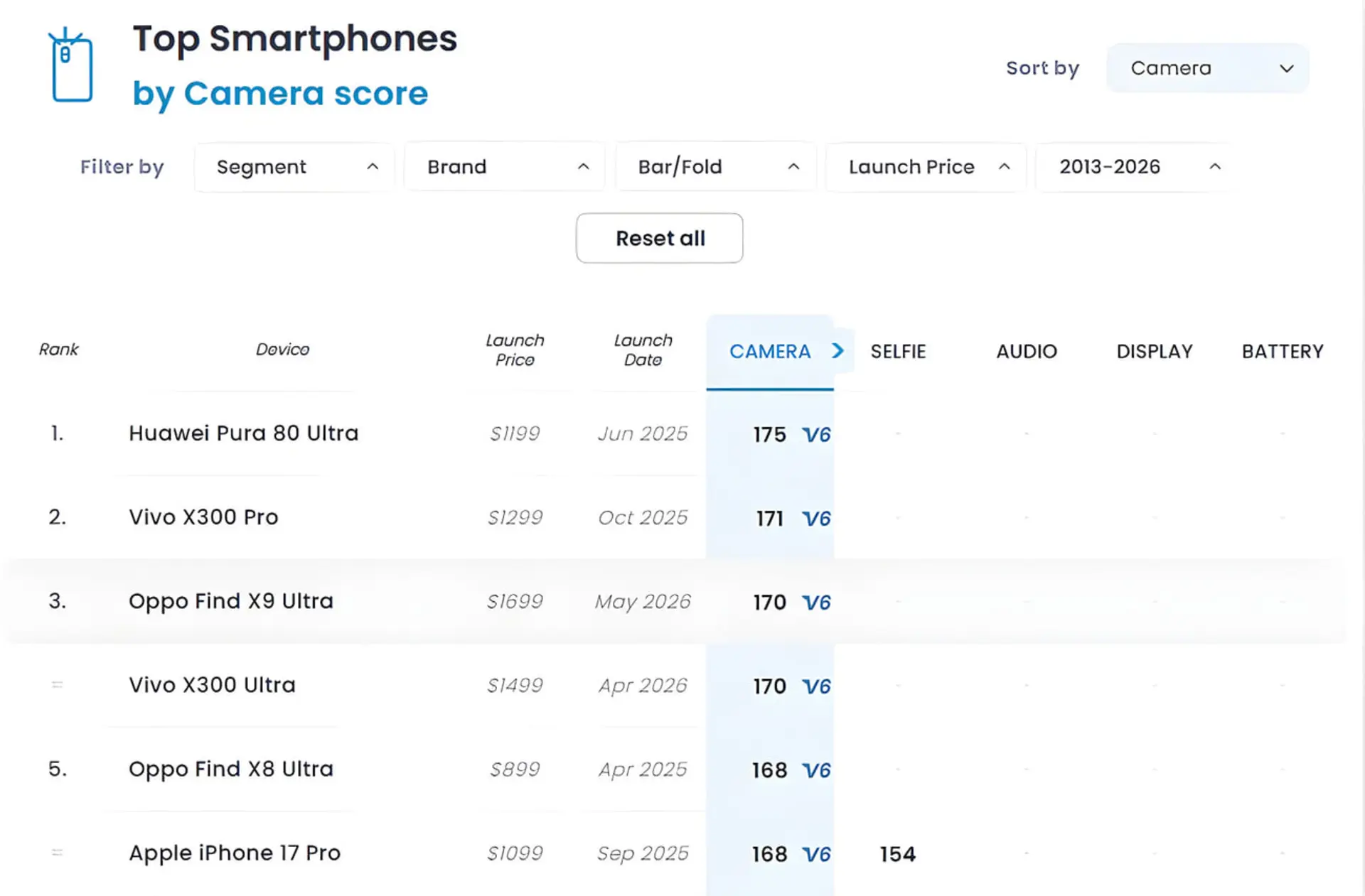Viewport: 1365px width, 896px height.
Task: Open the 2013-2026 year range filter
Action: tap(1136, 167)
